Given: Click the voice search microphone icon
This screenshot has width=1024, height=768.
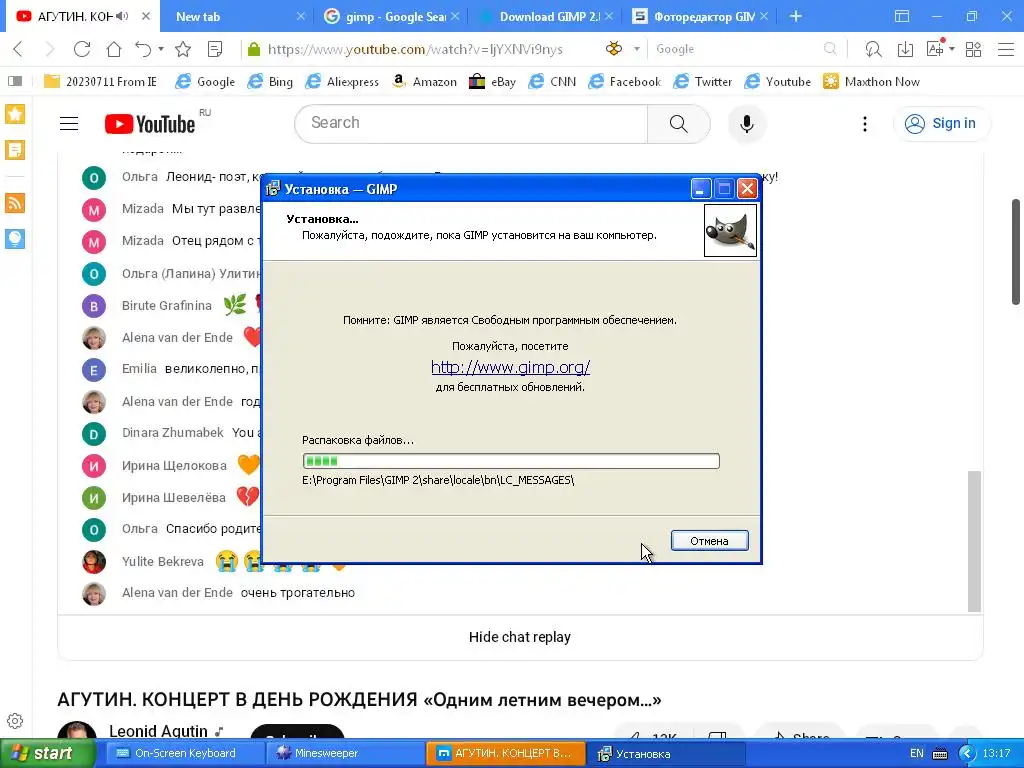Looking at the screenshot, I should pyautogui.click(x=746, y=123).
